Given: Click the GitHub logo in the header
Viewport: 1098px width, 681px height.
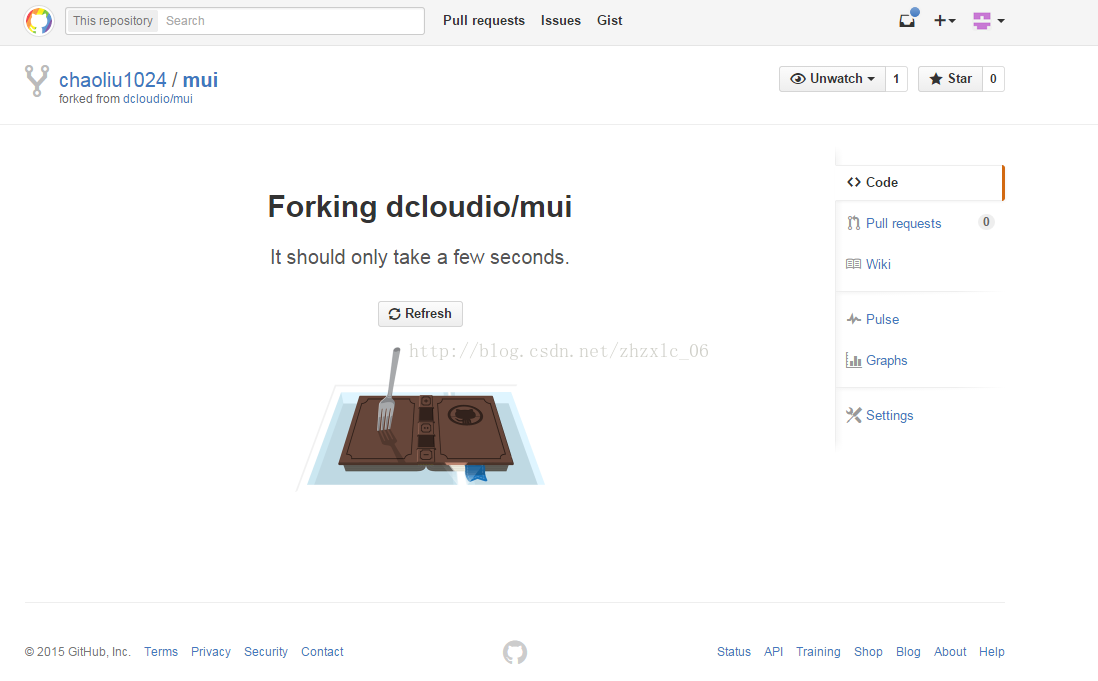Looking at the screenshot, I should point(39,21).
